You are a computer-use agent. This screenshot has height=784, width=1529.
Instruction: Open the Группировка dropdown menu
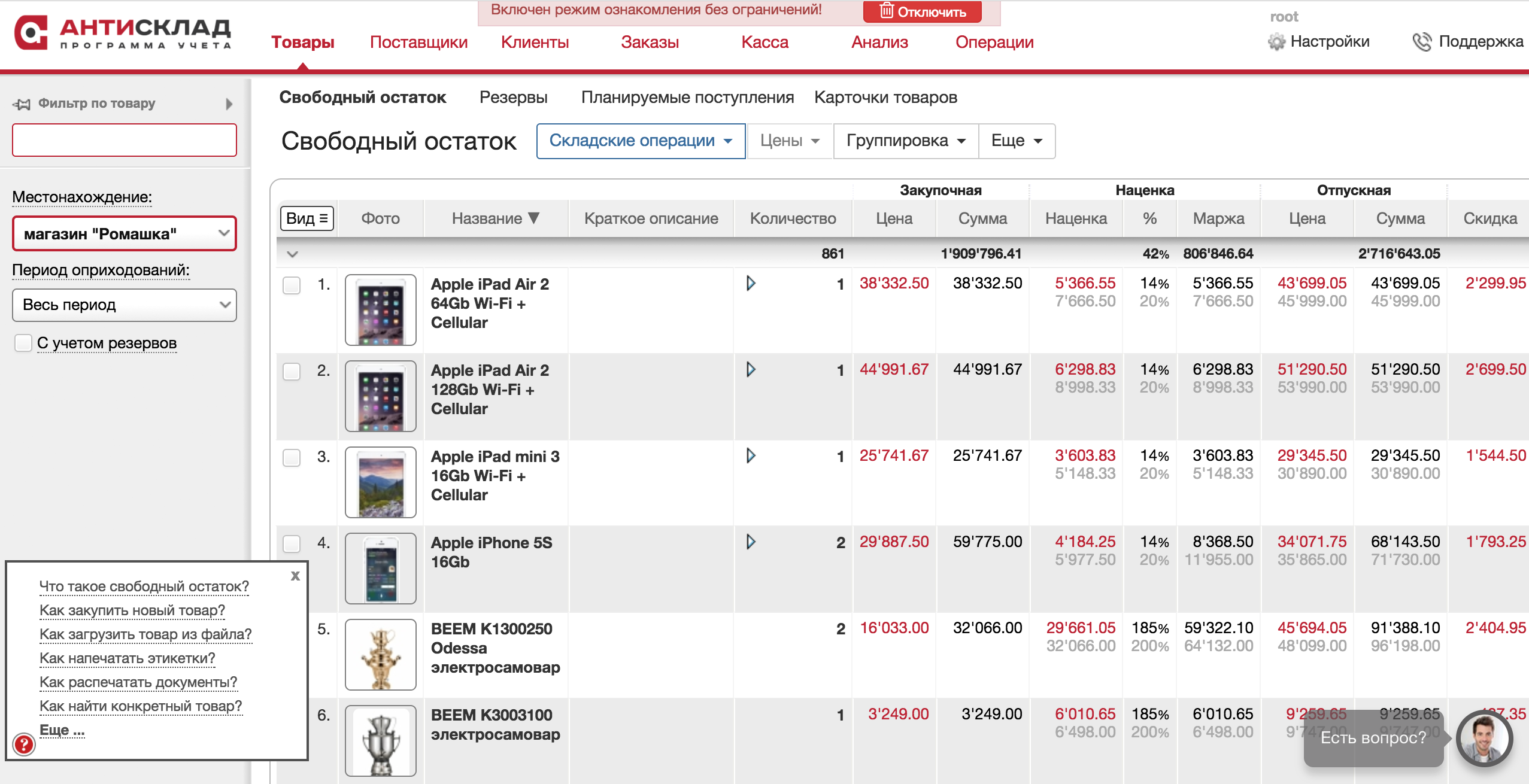click(905, 141)
